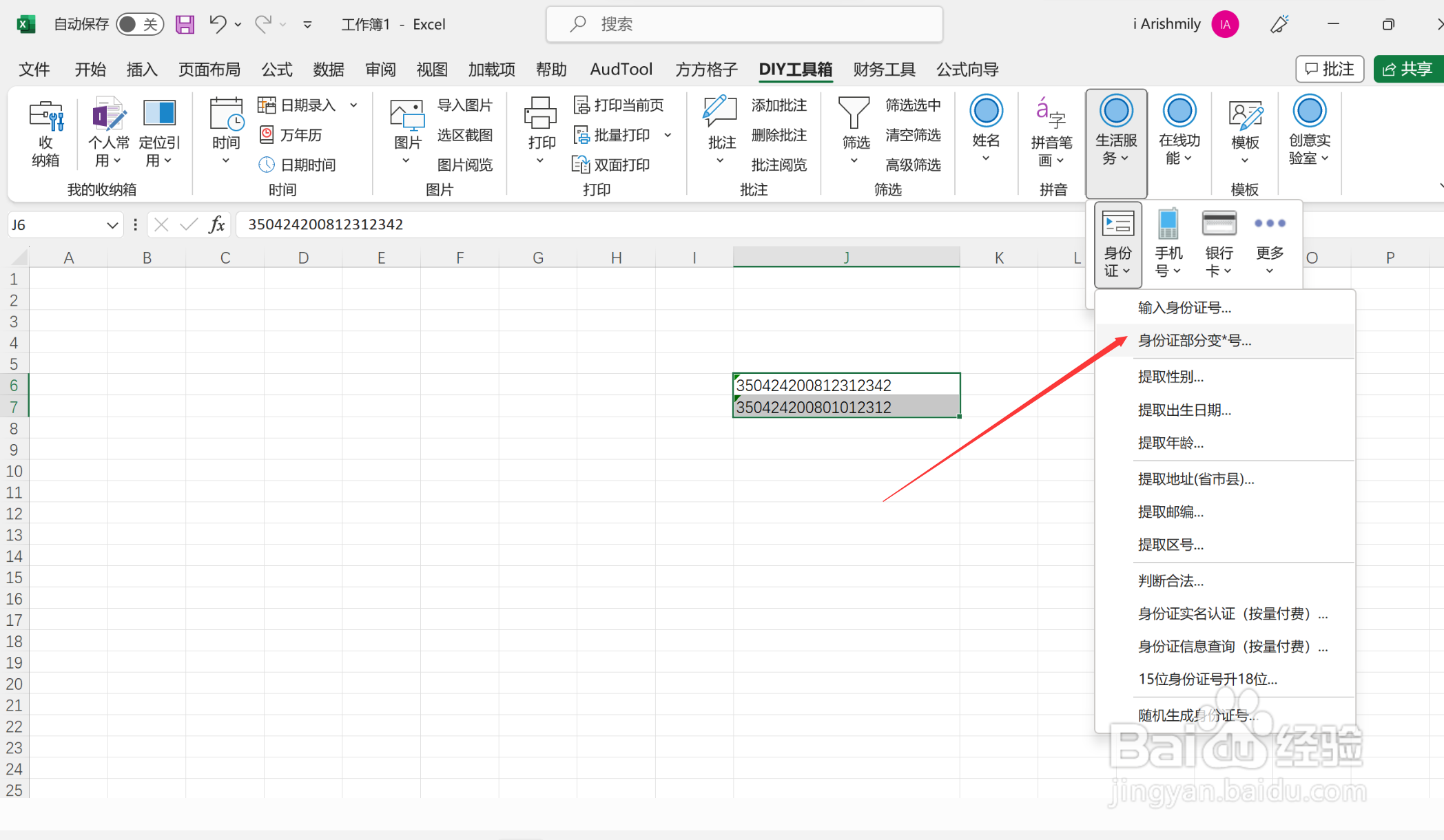Click into the 搜索 search box
Viewport: 1444px width, 840px height.
point(744,25)
